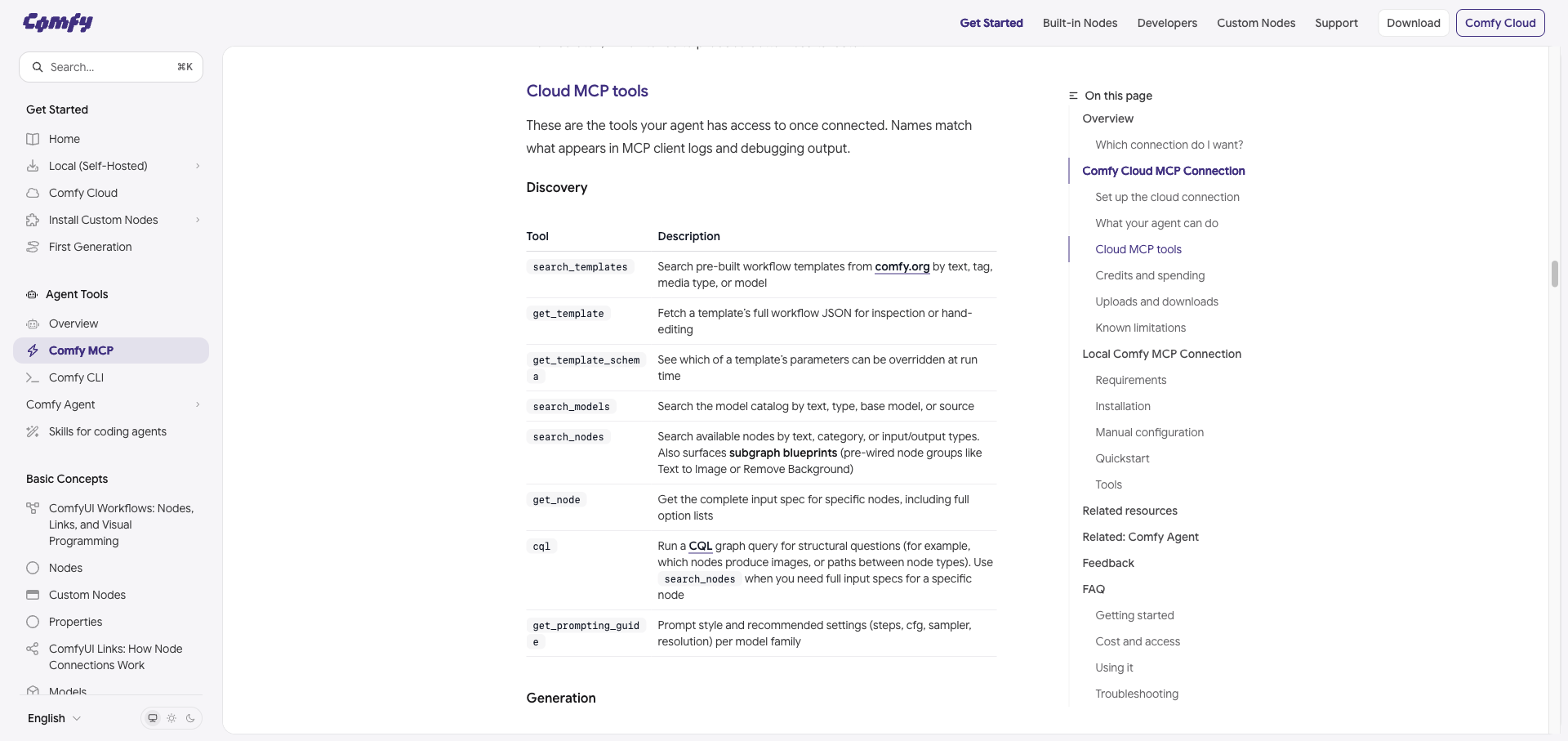The image size is (1568, 741).
Task: Jump to What your agent can do
Action: tap(1156, 223)
